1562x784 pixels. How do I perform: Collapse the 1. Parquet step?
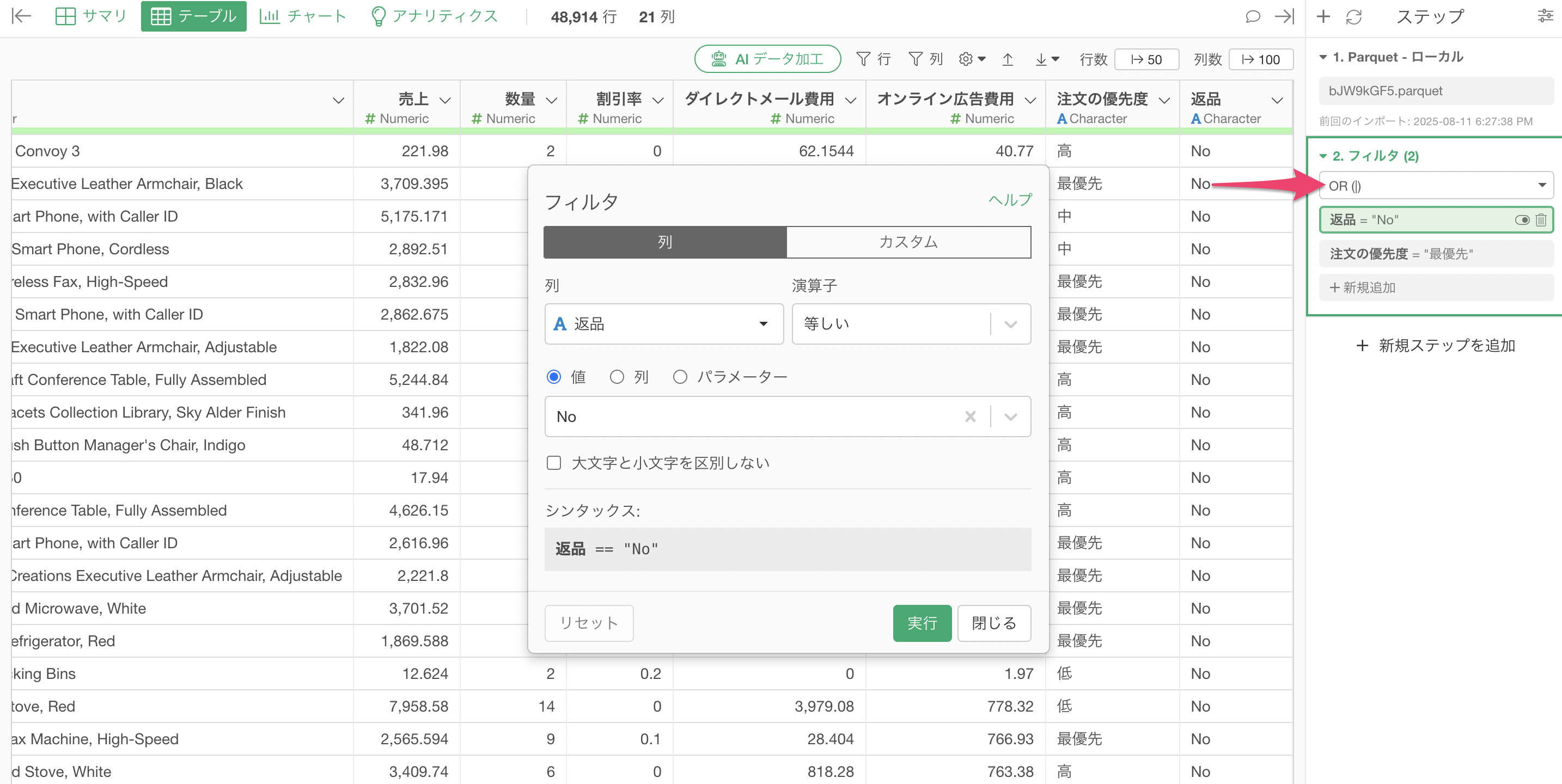pos(1323,57)
